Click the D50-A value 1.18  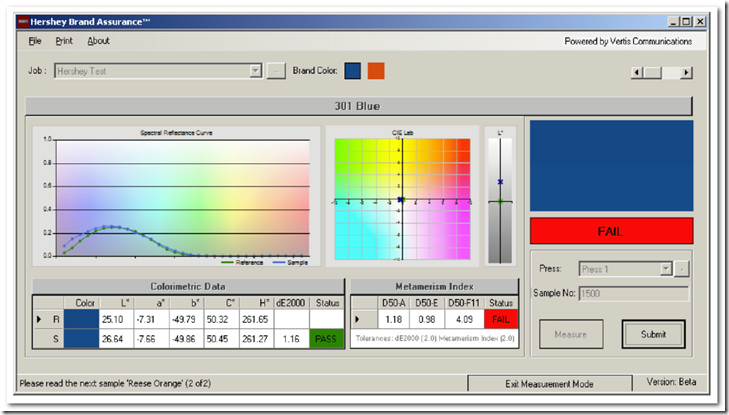(393, 319)
